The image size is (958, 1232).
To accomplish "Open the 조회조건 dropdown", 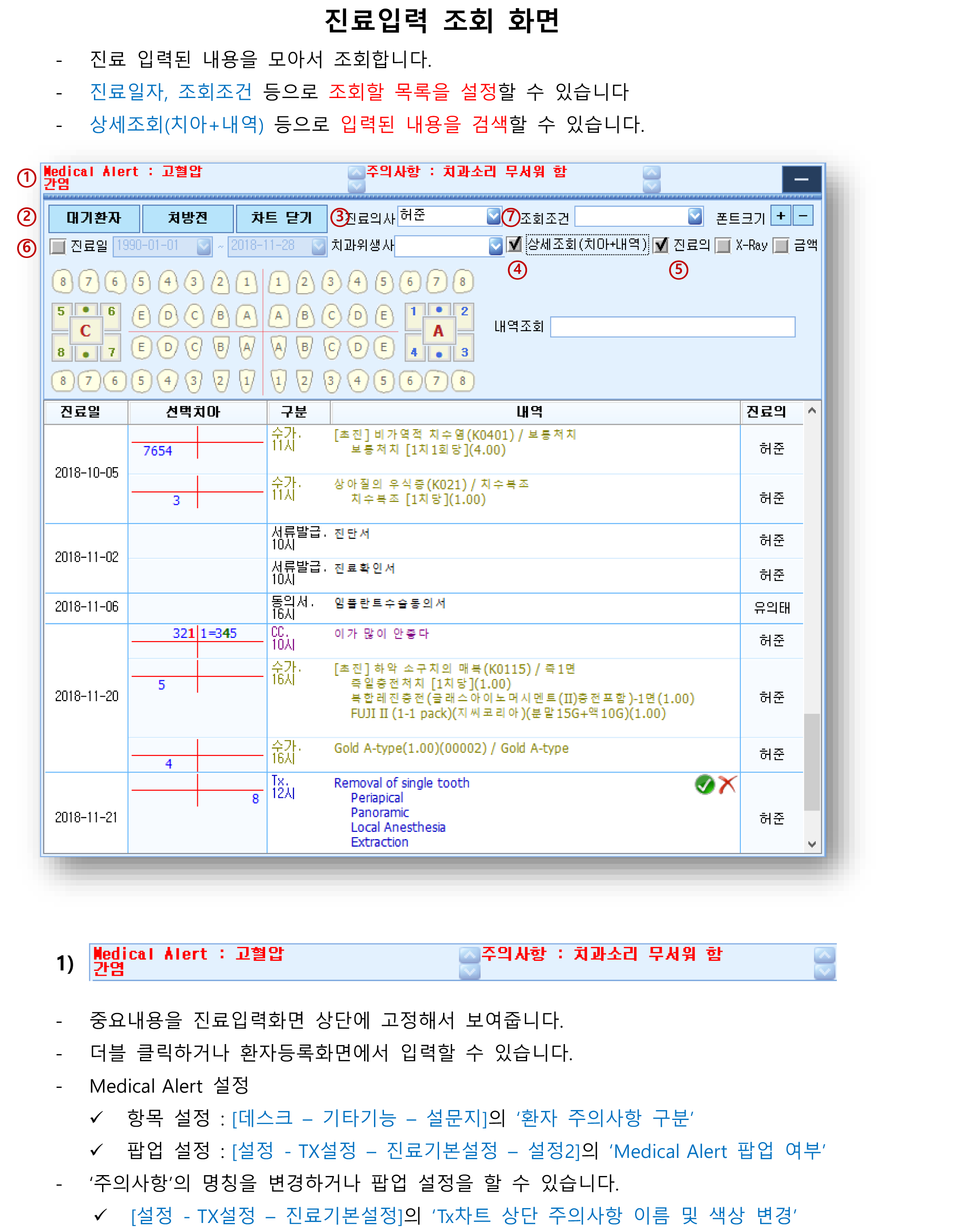I will pos(695,216).
